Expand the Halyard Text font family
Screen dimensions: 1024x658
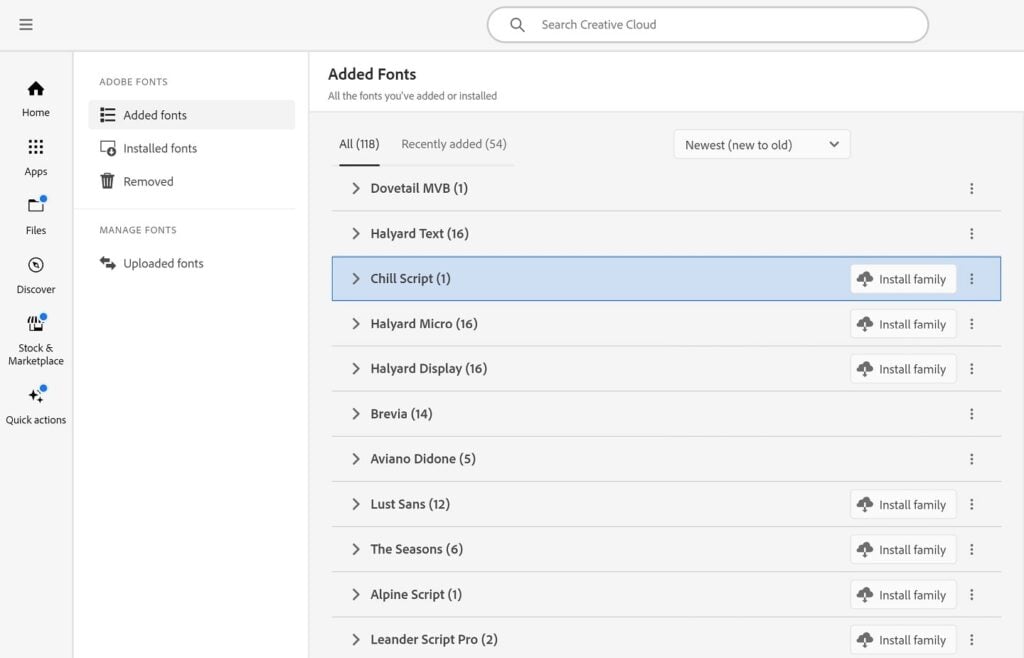click(x=356, y=233)
